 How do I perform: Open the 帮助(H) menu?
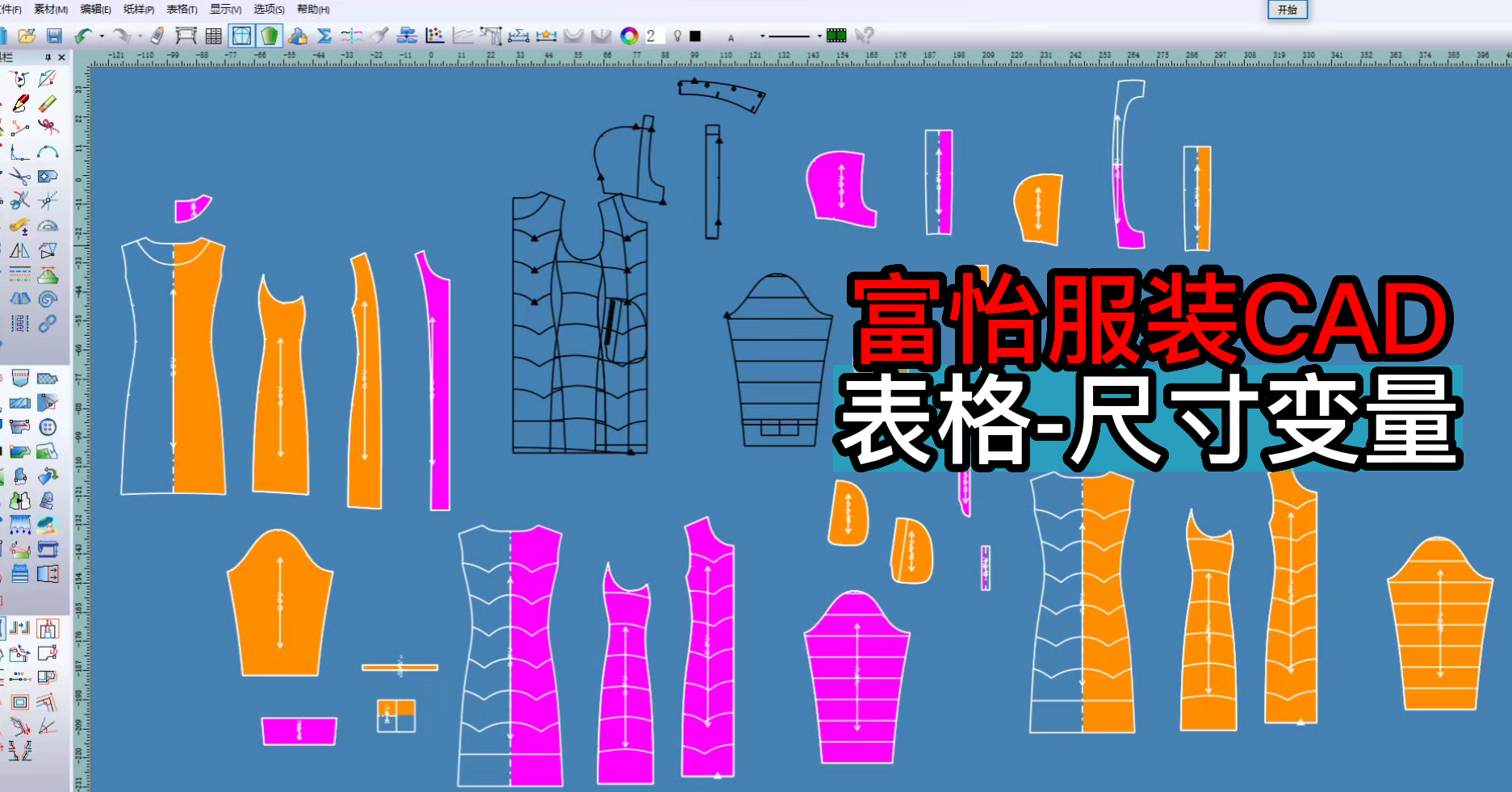tap(313, 10)
